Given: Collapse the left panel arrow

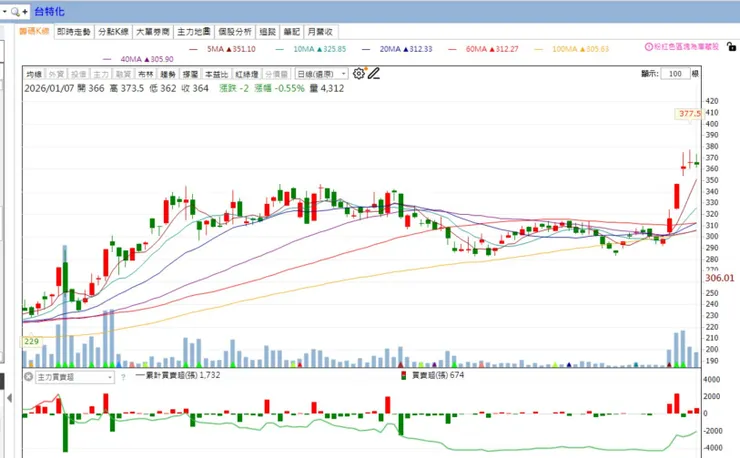Looking at the screenshot, I should tap(9, 398).
